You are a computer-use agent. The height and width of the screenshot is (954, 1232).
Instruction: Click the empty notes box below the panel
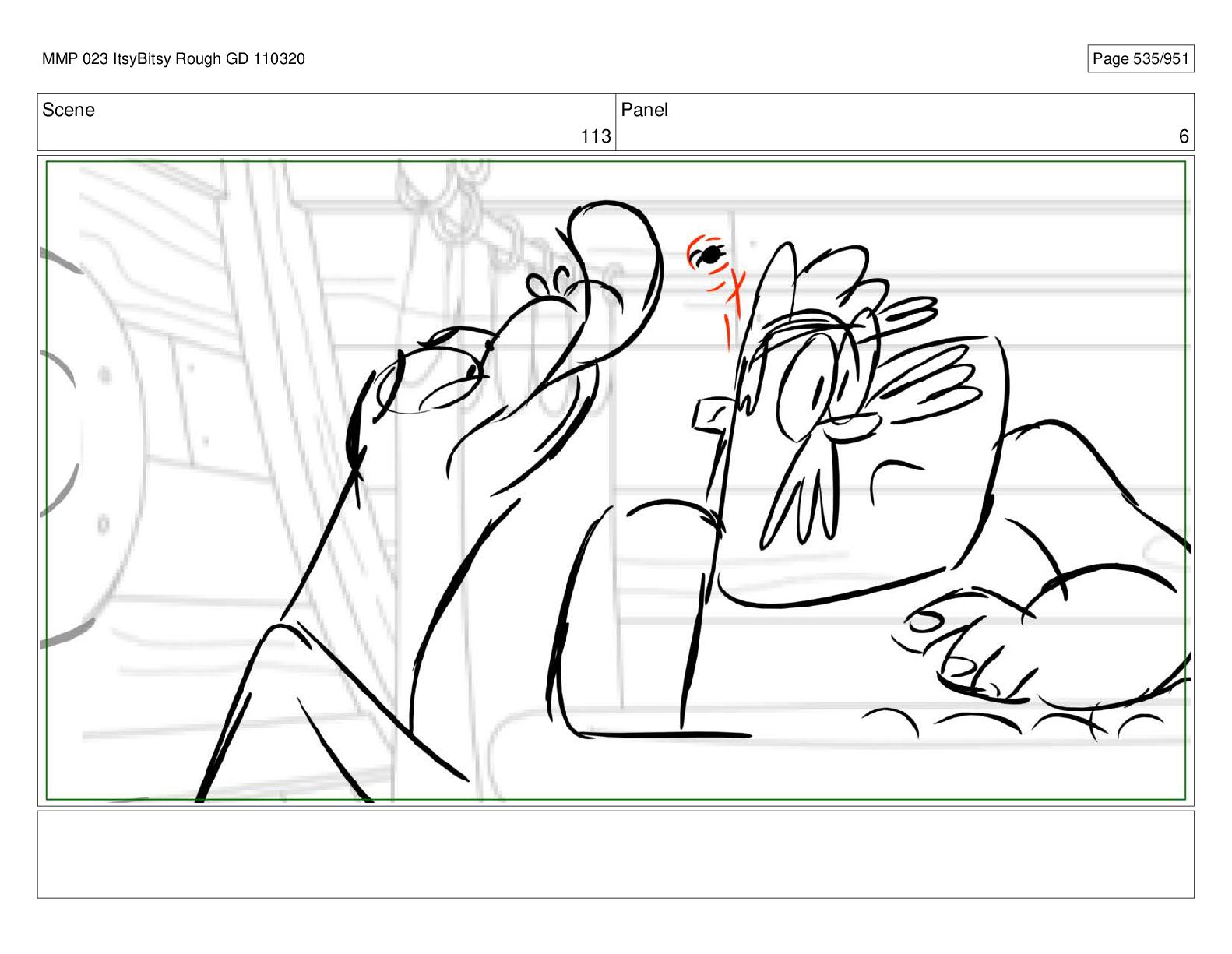pos(615,854)
